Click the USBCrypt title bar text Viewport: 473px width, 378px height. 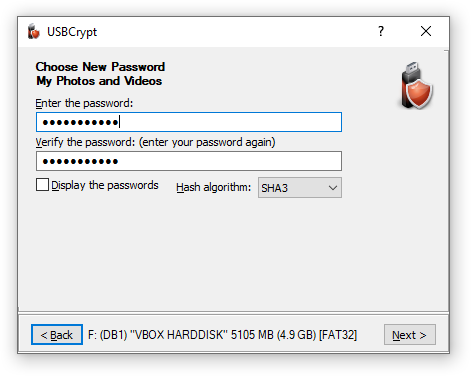click(72, 32)
